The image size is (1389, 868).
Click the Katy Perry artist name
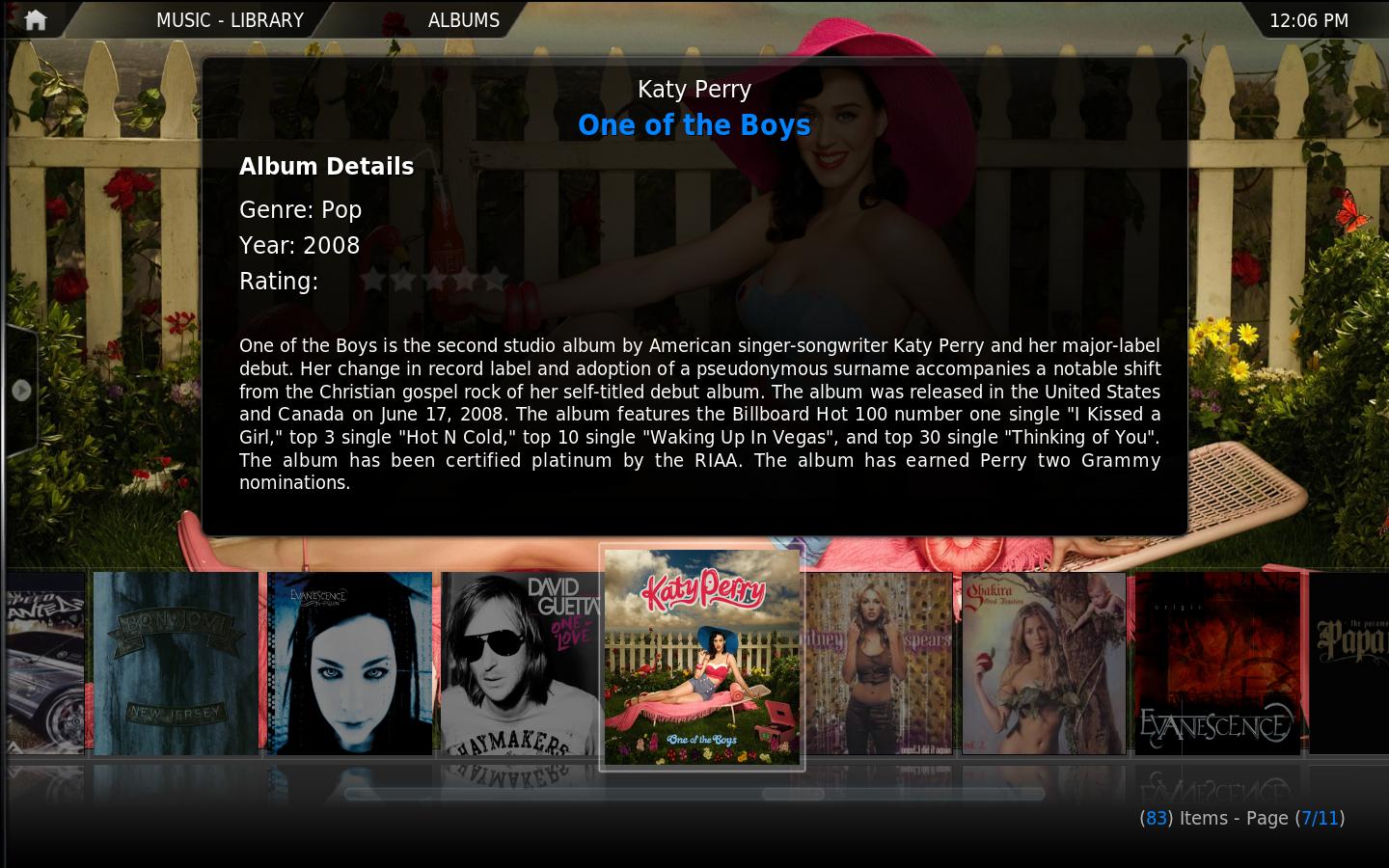coord(694,90)
